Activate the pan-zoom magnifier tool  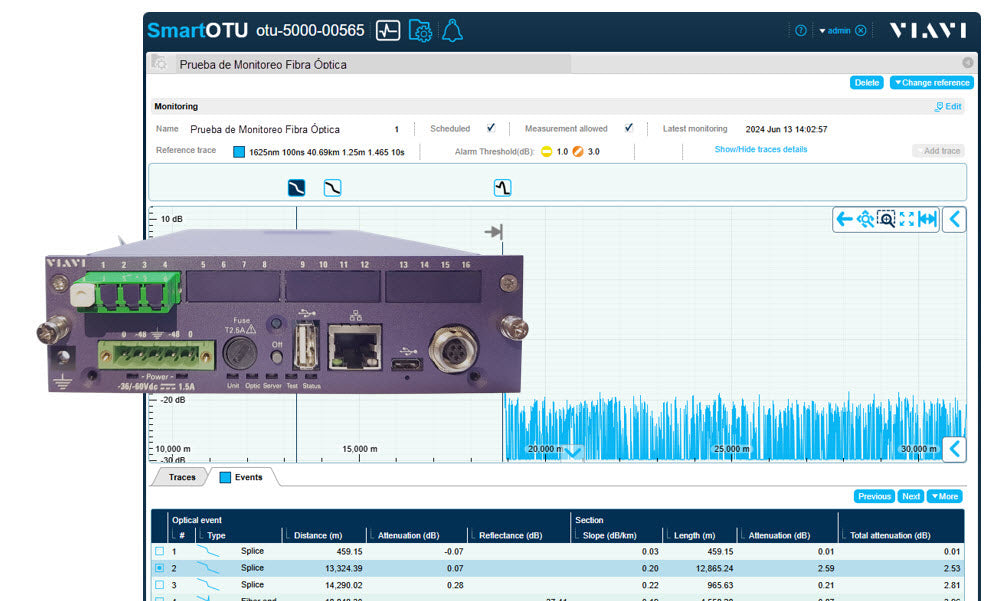[865, 220]
